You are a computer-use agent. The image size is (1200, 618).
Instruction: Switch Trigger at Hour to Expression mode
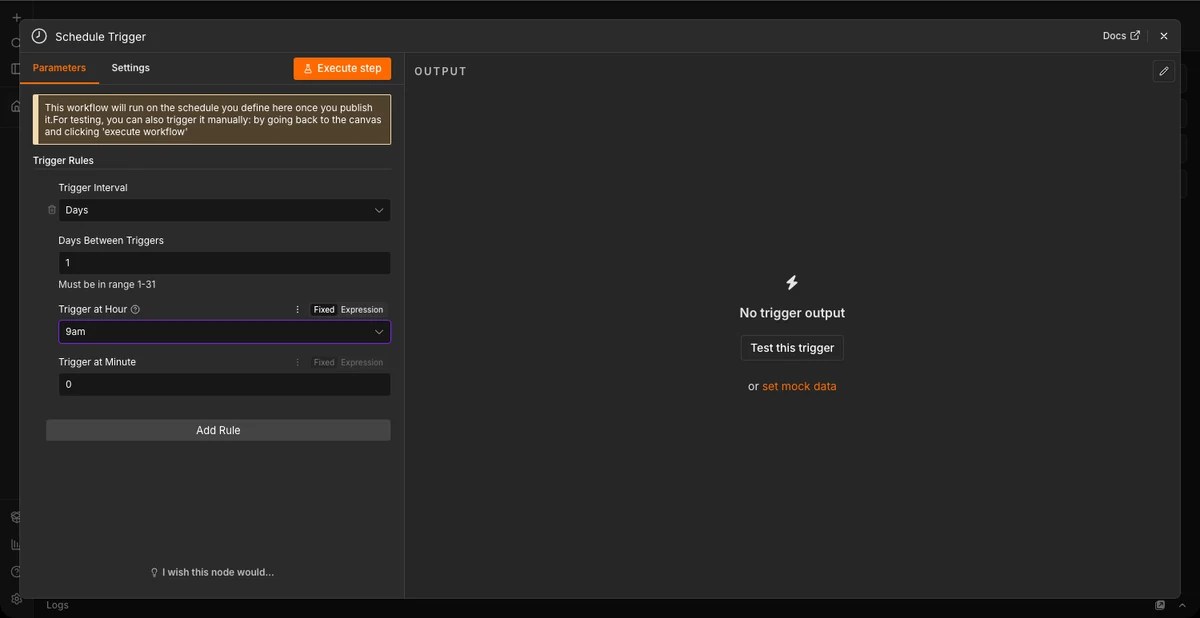362,310
